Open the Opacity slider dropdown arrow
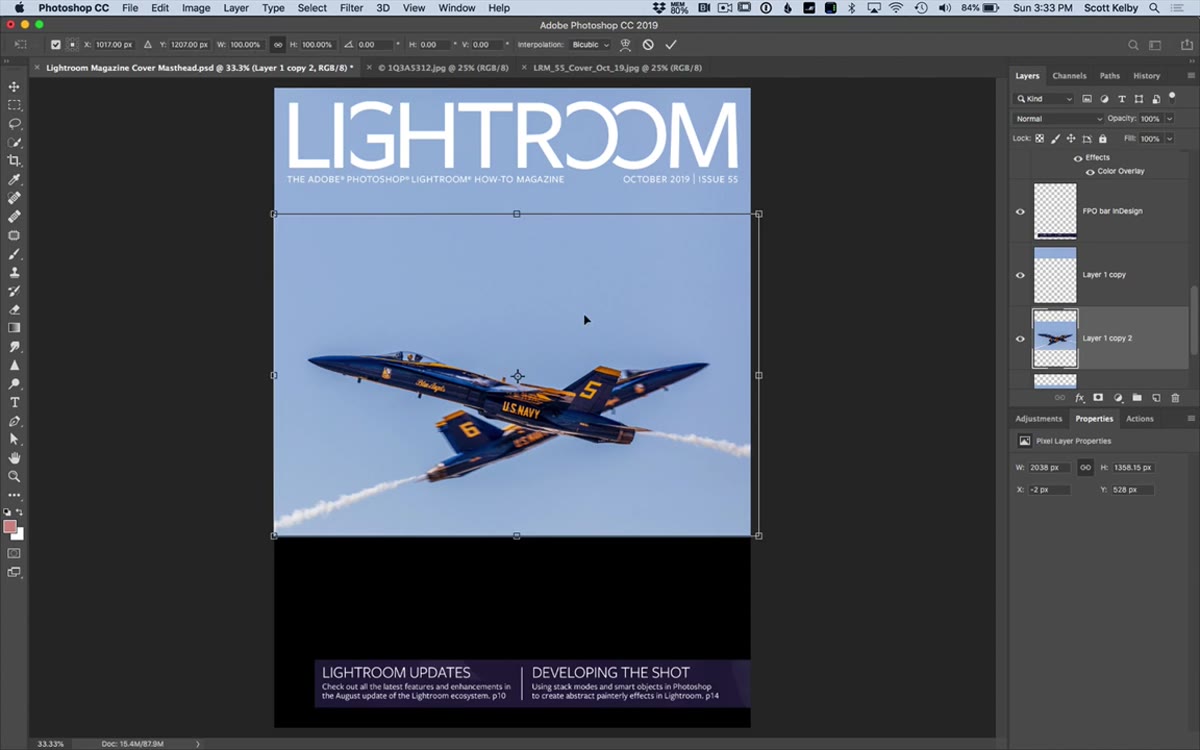1200x750 pixels. [x=1170, y=119]
